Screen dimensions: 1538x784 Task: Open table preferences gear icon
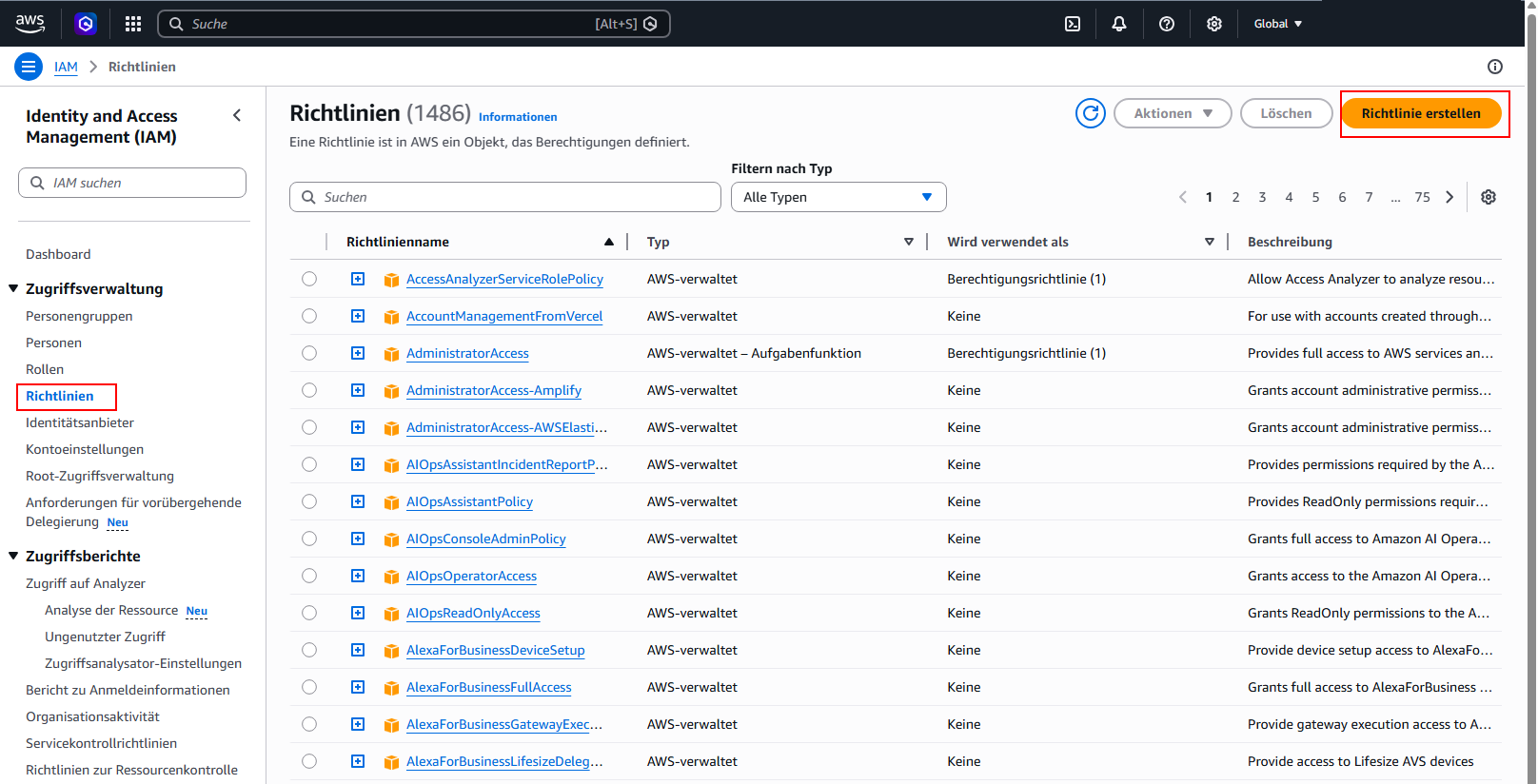point(1489,197)
